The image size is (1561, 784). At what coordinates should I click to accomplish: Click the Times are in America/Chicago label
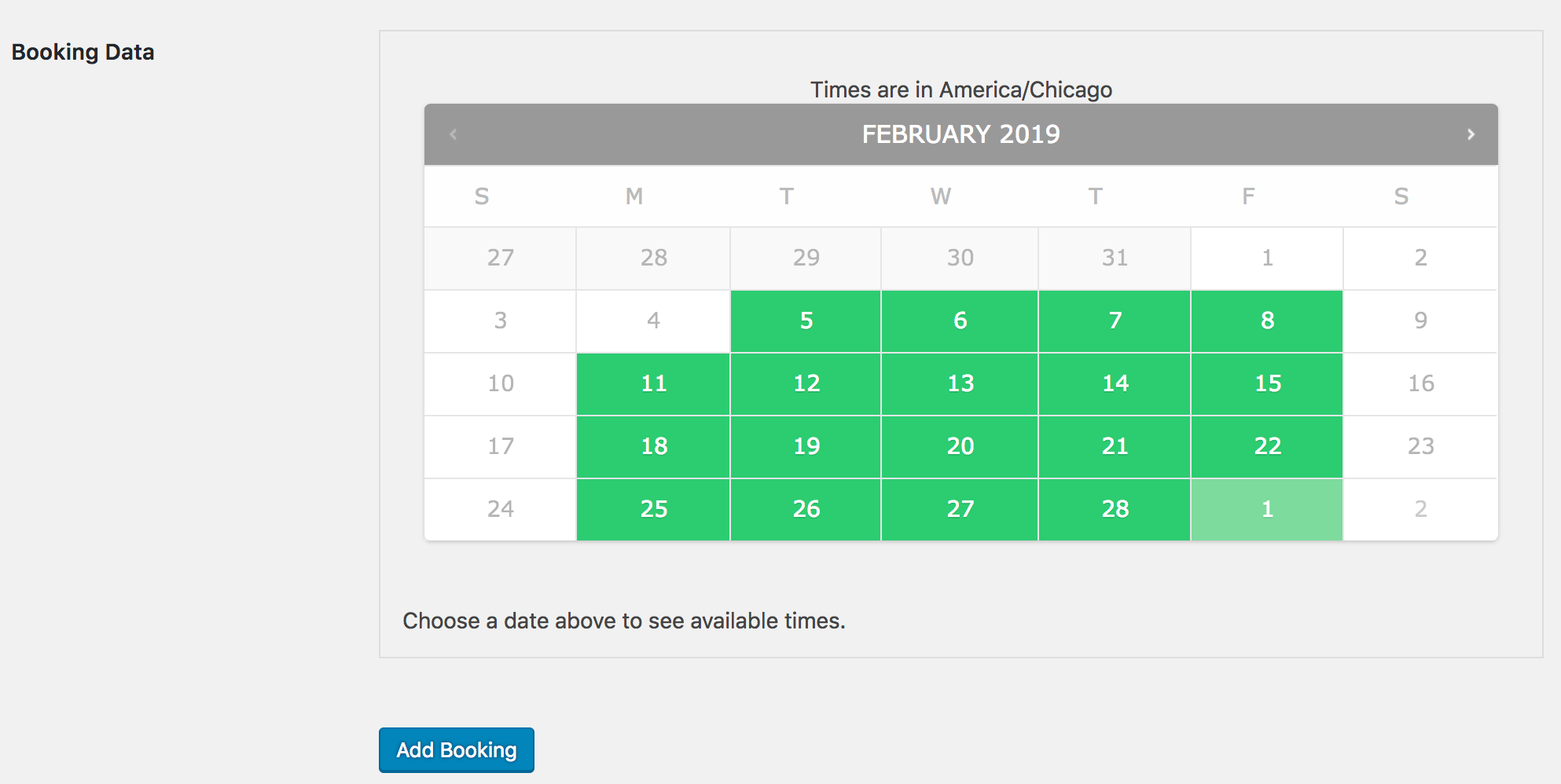[960, 90]
